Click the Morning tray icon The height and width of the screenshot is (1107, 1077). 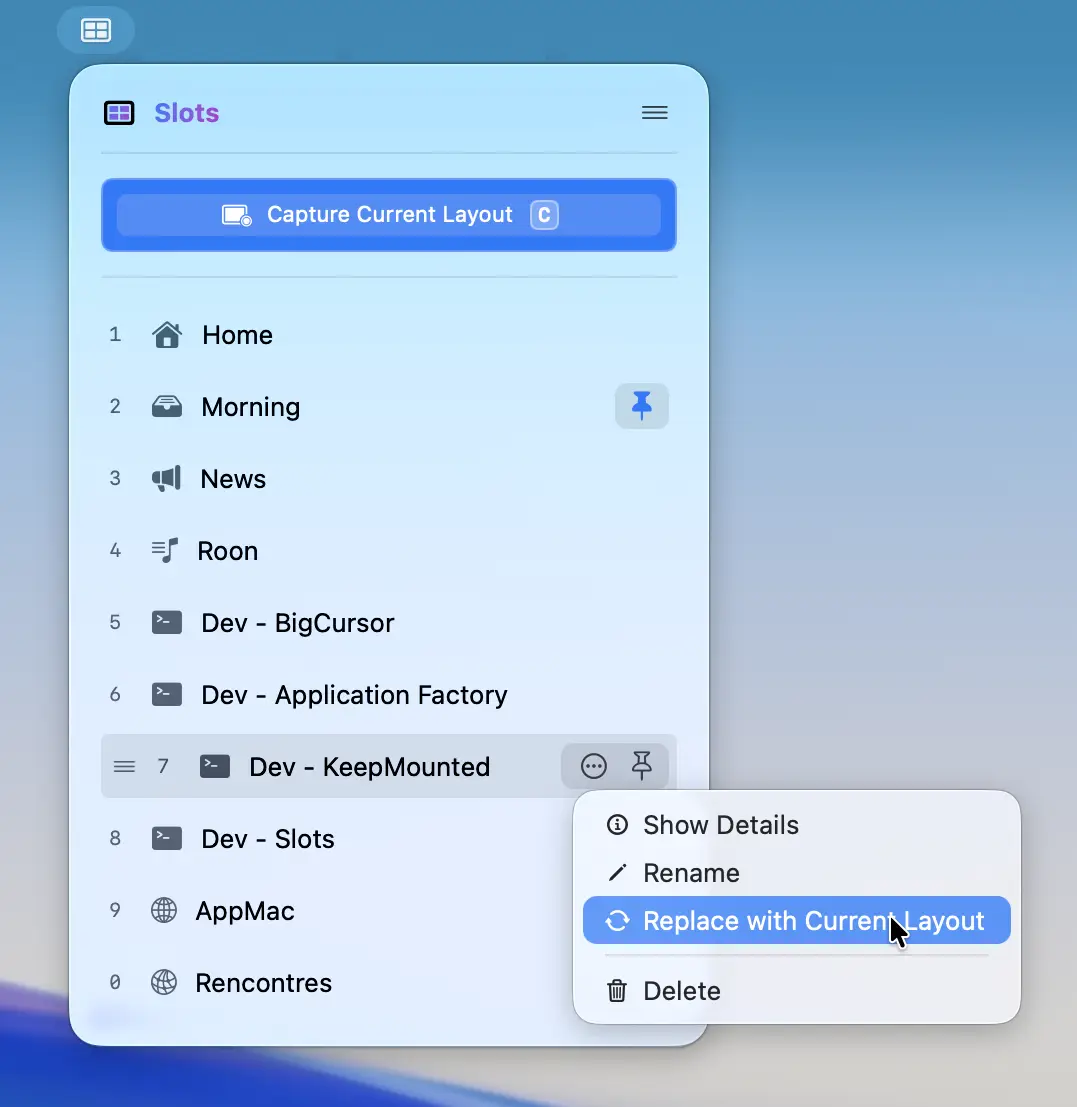(167, 407)
